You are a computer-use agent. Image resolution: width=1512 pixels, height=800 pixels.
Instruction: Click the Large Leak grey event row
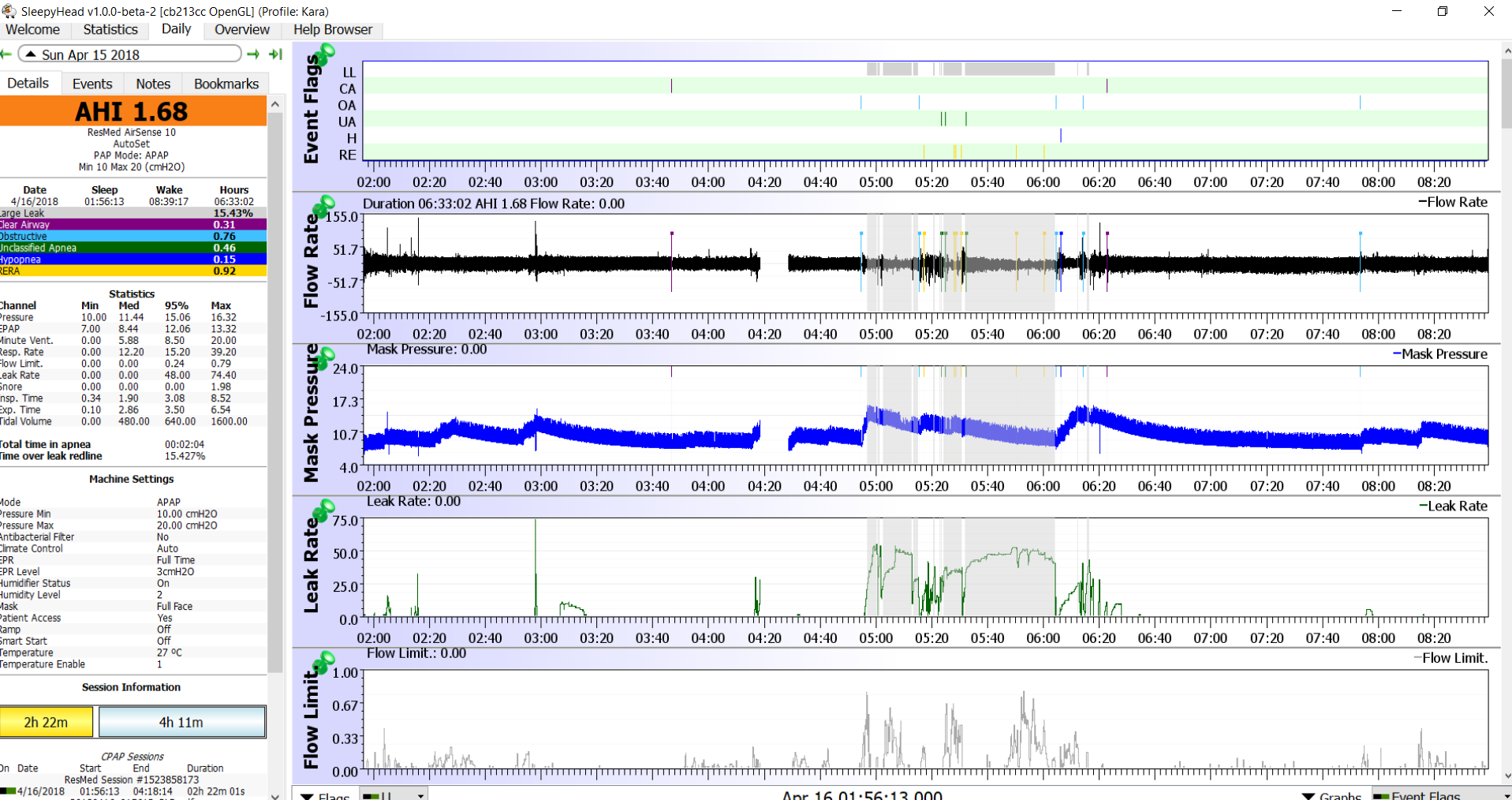pos(133,213)
